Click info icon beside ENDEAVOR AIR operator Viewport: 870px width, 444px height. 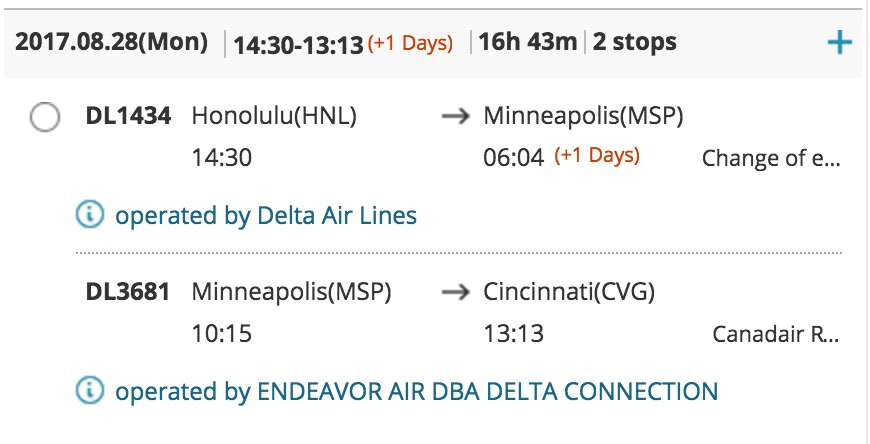click(91, 391)
